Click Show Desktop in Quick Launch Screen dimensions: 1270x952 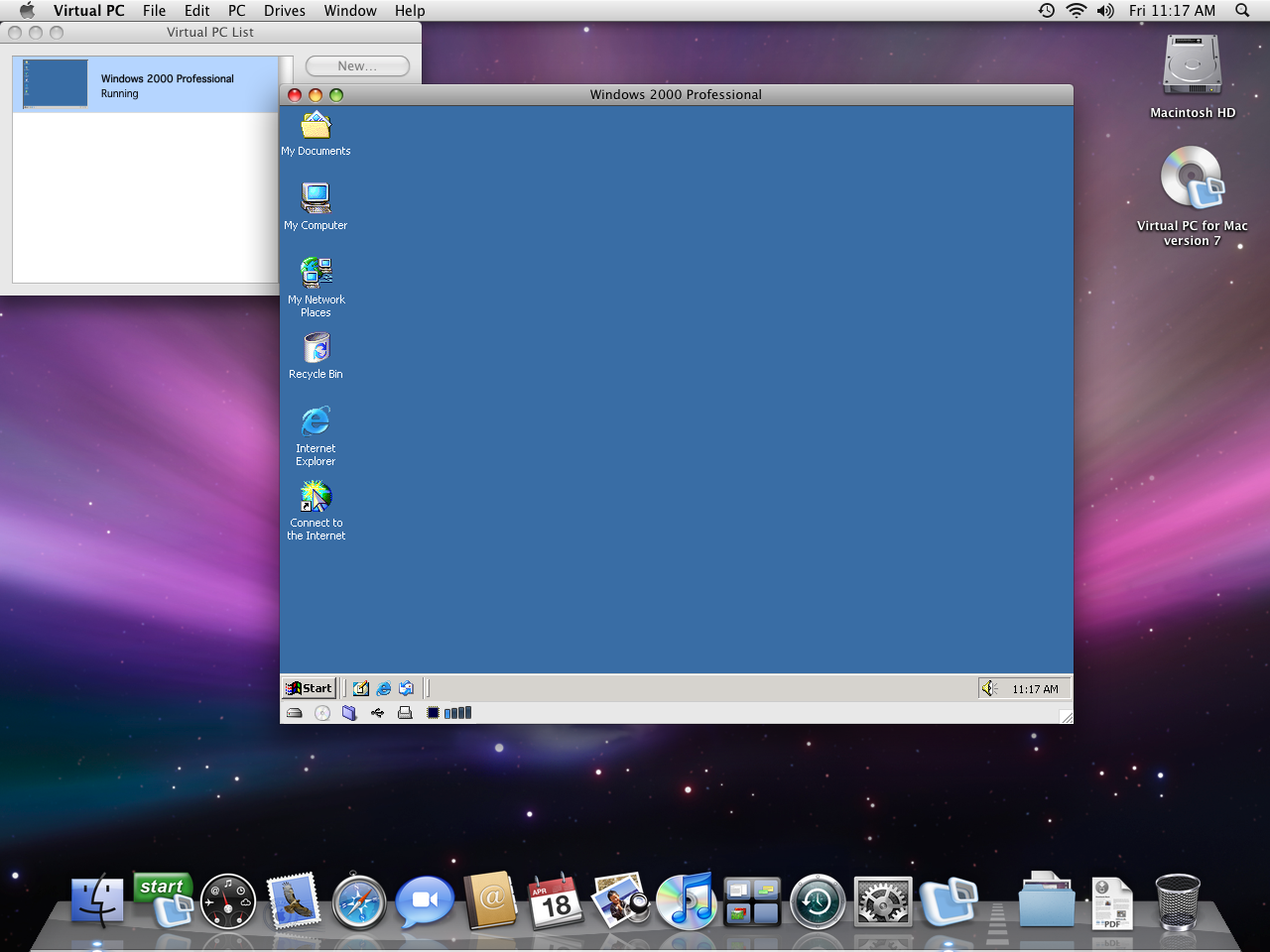pos(361,688)
